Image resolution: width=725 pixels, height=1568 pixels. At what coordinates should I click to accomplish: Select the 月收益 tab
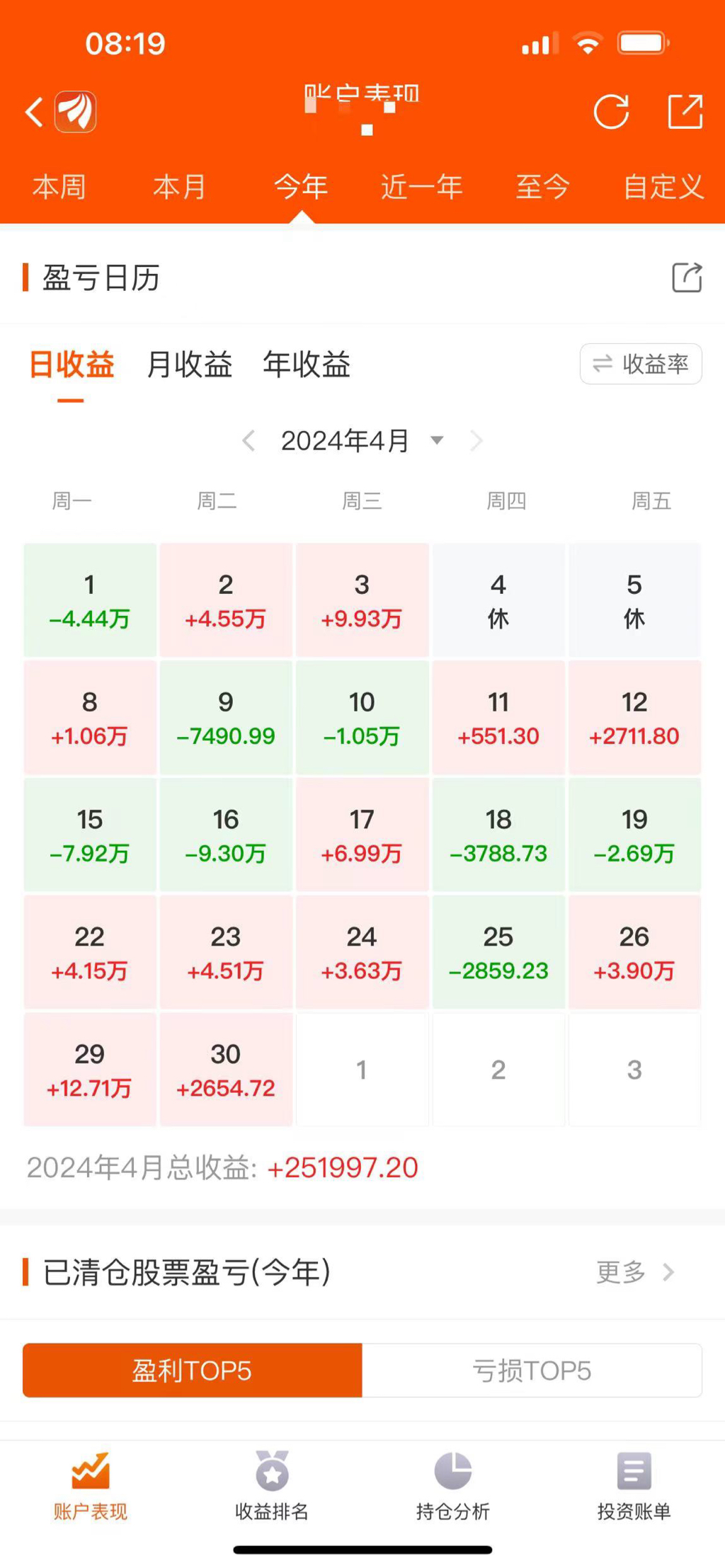(189, 365)
